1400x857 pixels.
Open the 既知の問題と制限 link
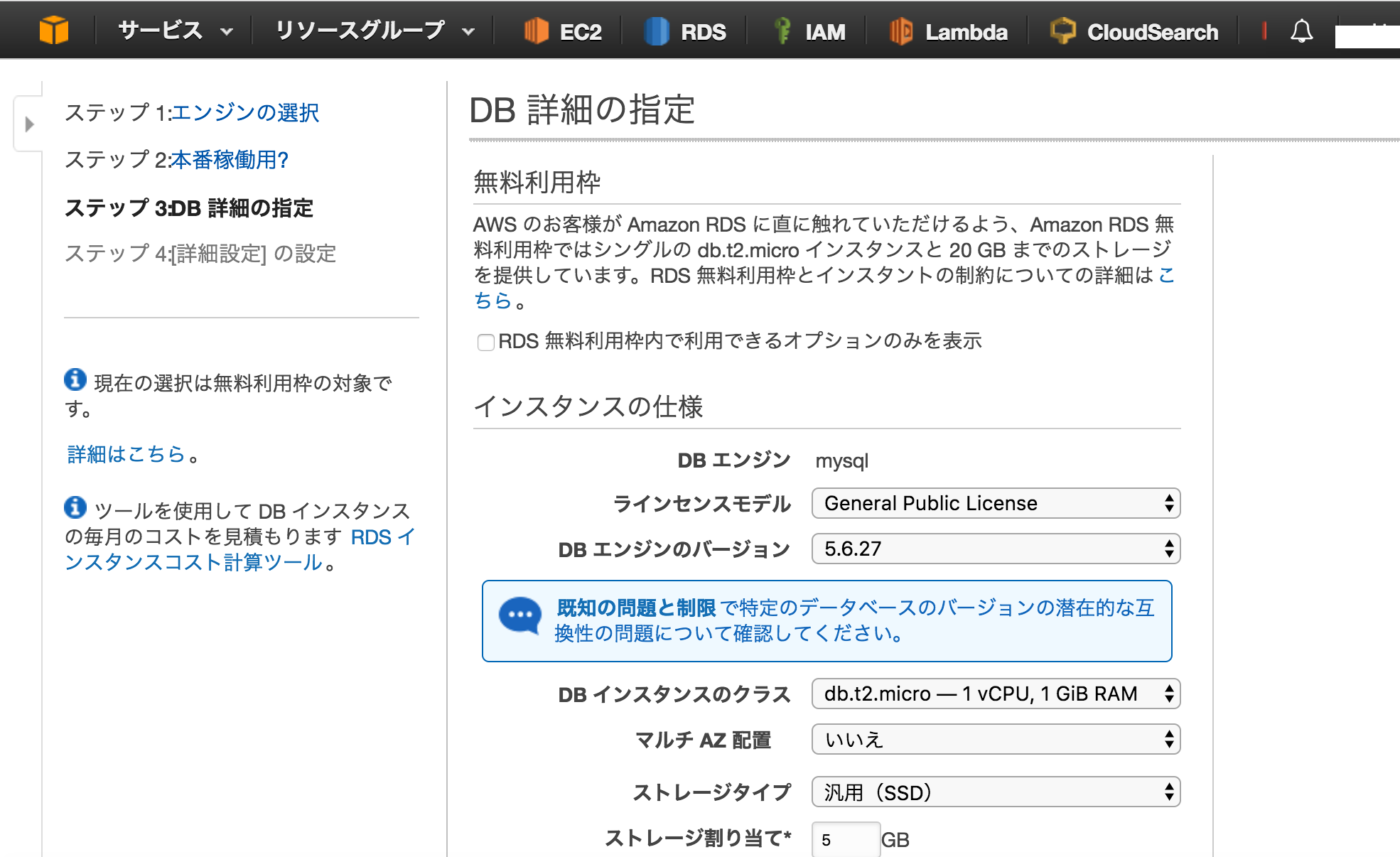[636, 608]
